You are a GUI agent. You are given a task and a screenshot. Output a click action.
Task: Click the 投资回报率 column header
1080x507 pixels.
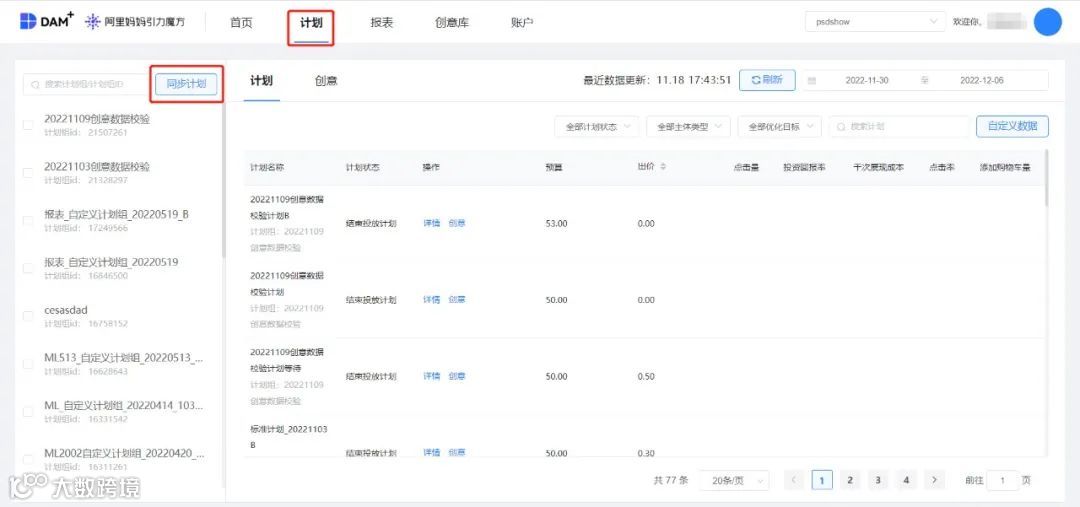pyautogui.click(x=804, y=167)
